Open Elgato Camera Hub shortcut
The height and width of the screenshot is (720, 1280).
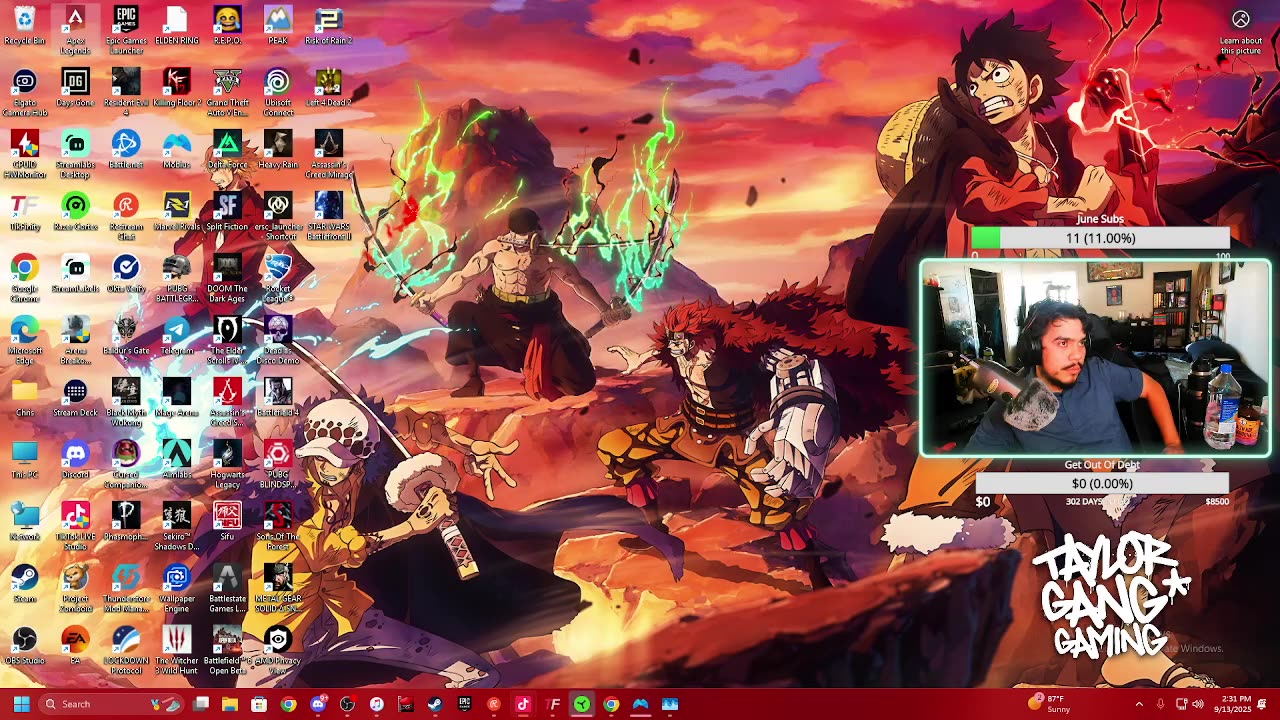(x=25, y=92)
